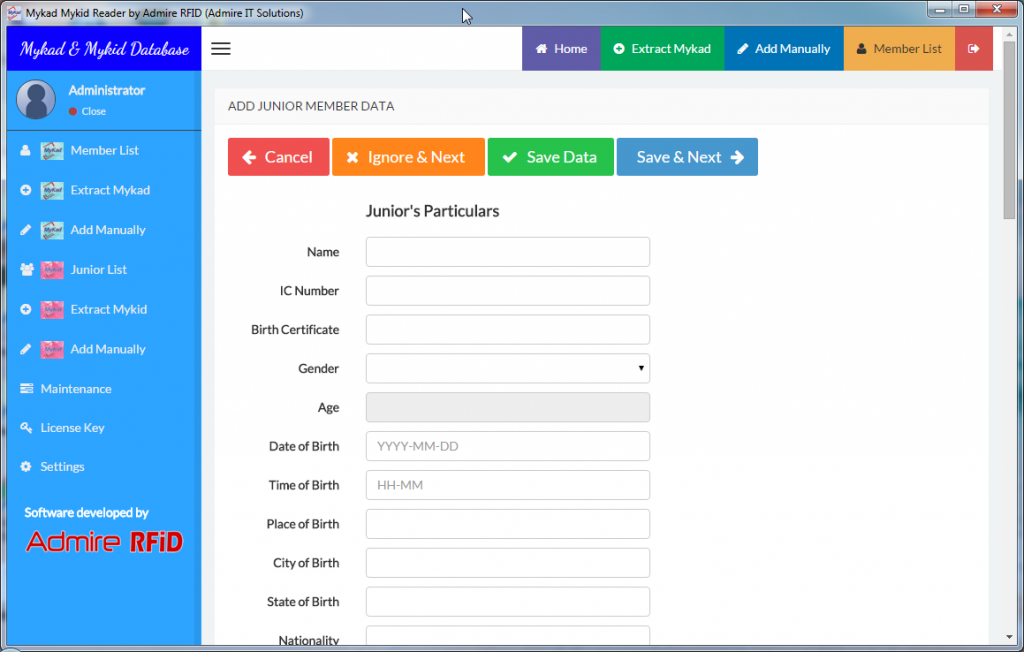Click the orange Ignore & Next button
Image resolution: width=1024 pixels, height=652 pixels.
408,157
